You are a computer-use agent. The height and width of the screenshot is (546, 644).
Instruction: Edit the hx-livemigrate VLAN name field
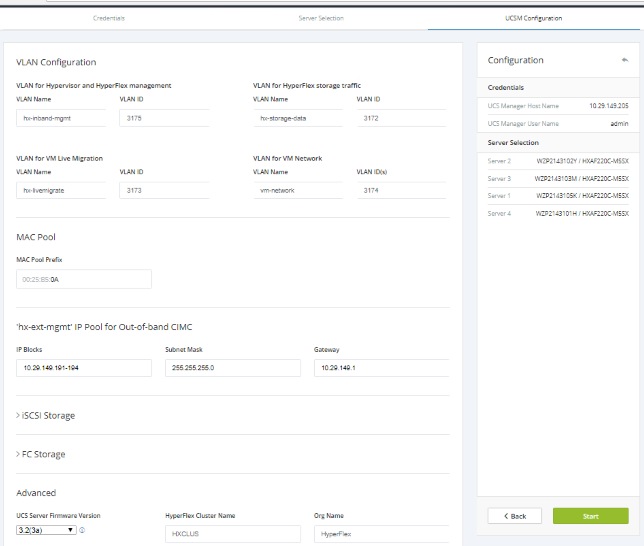coord(61,190)
